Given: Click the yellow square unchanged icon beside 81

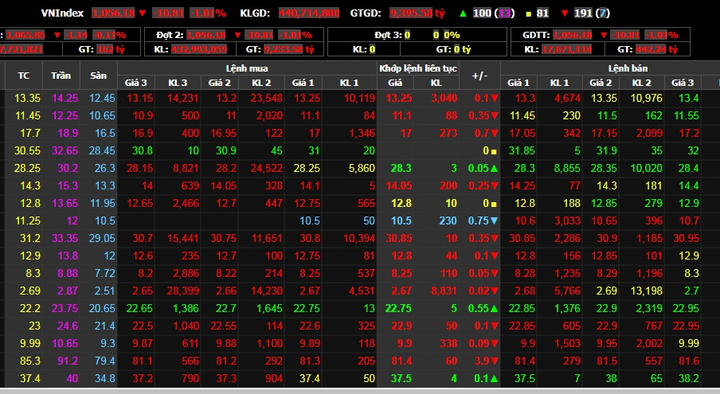Looking at the screenshot, I should pos(529,14).
